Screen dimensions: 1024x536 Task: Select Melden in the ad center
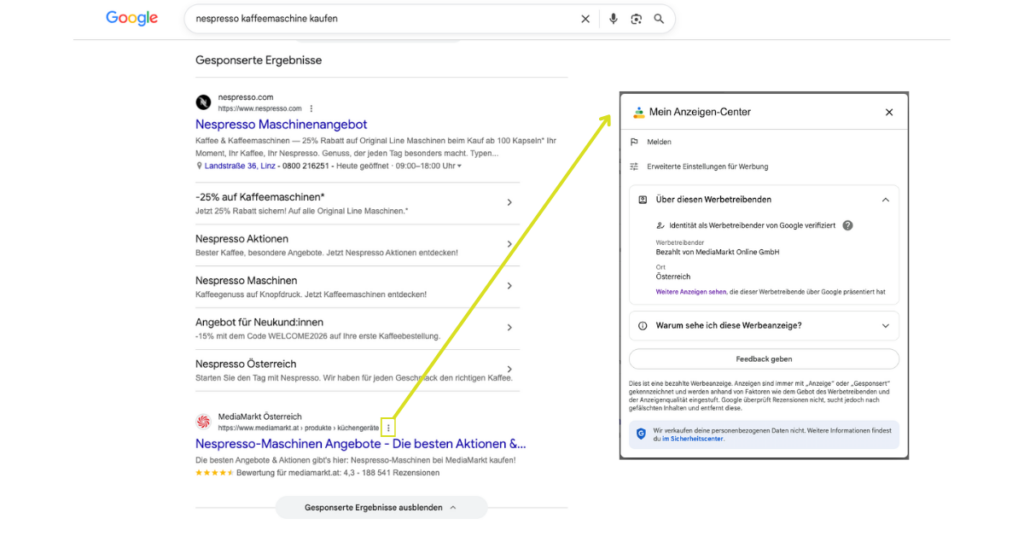[x=659, y=142]
